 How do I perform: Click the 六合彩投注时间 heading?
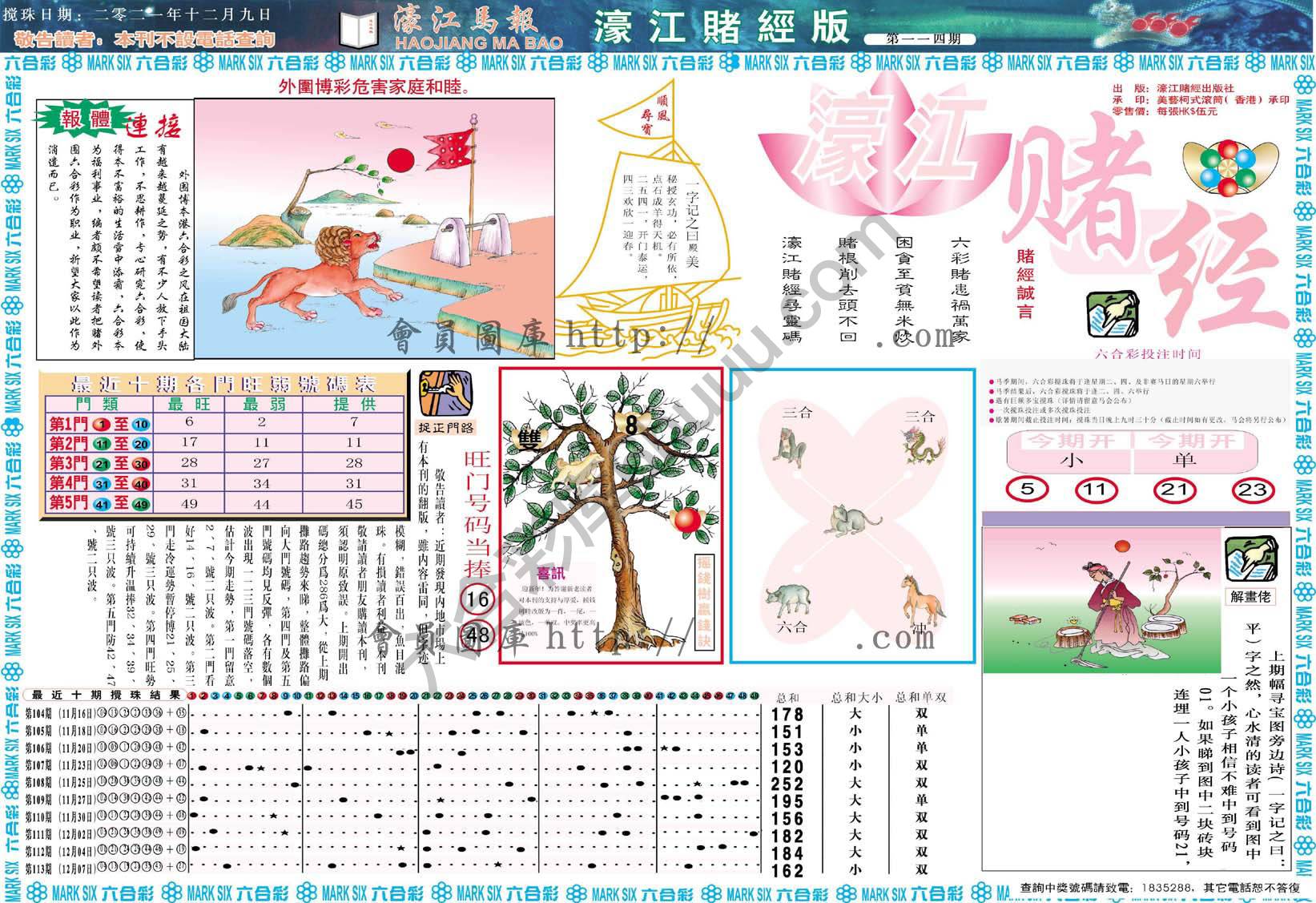click(1148, 354)
